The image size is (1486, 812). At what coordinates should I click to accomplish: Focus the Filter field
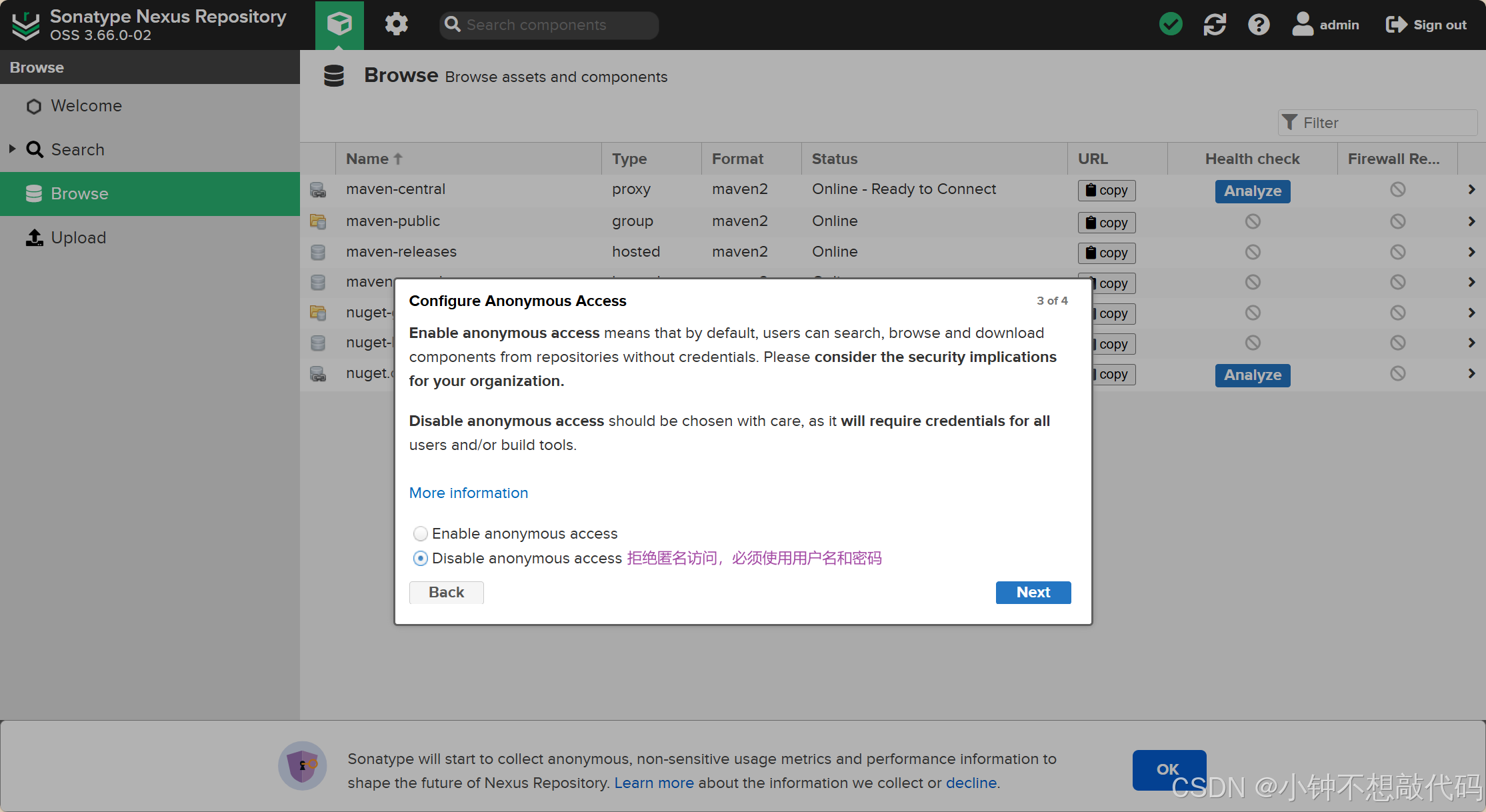(x=1377, y=123)
